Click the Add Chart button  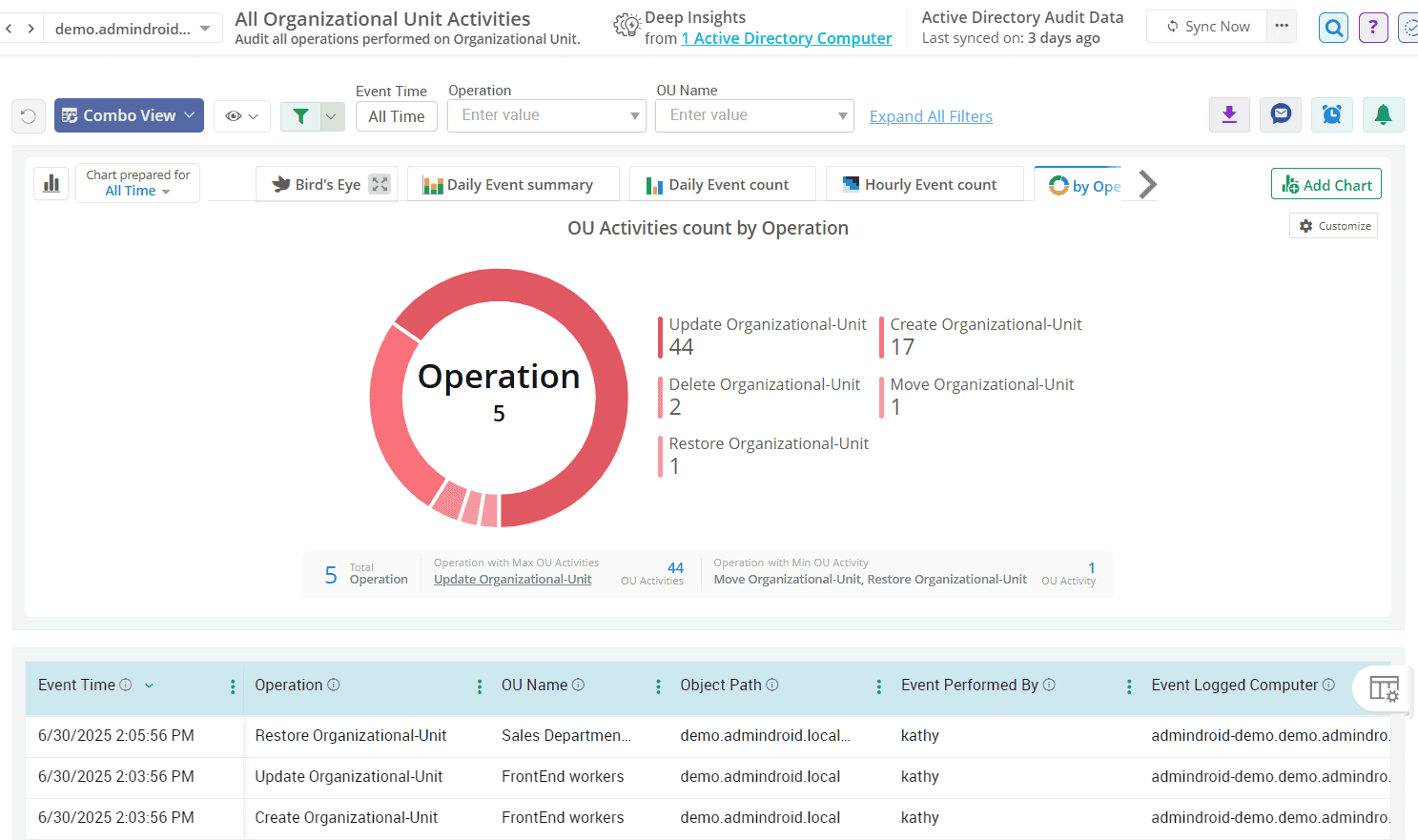click(x=1326, y=185)
